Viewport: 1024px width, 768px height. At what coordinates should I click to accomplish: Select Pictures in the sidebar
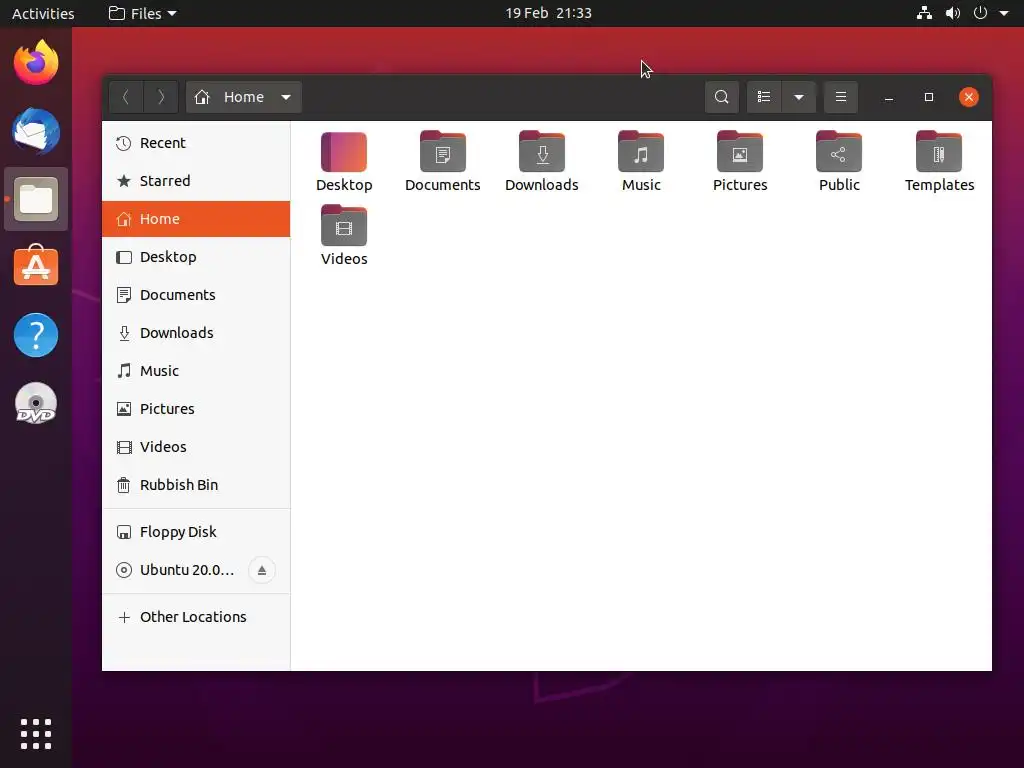(x=196, y=409)
